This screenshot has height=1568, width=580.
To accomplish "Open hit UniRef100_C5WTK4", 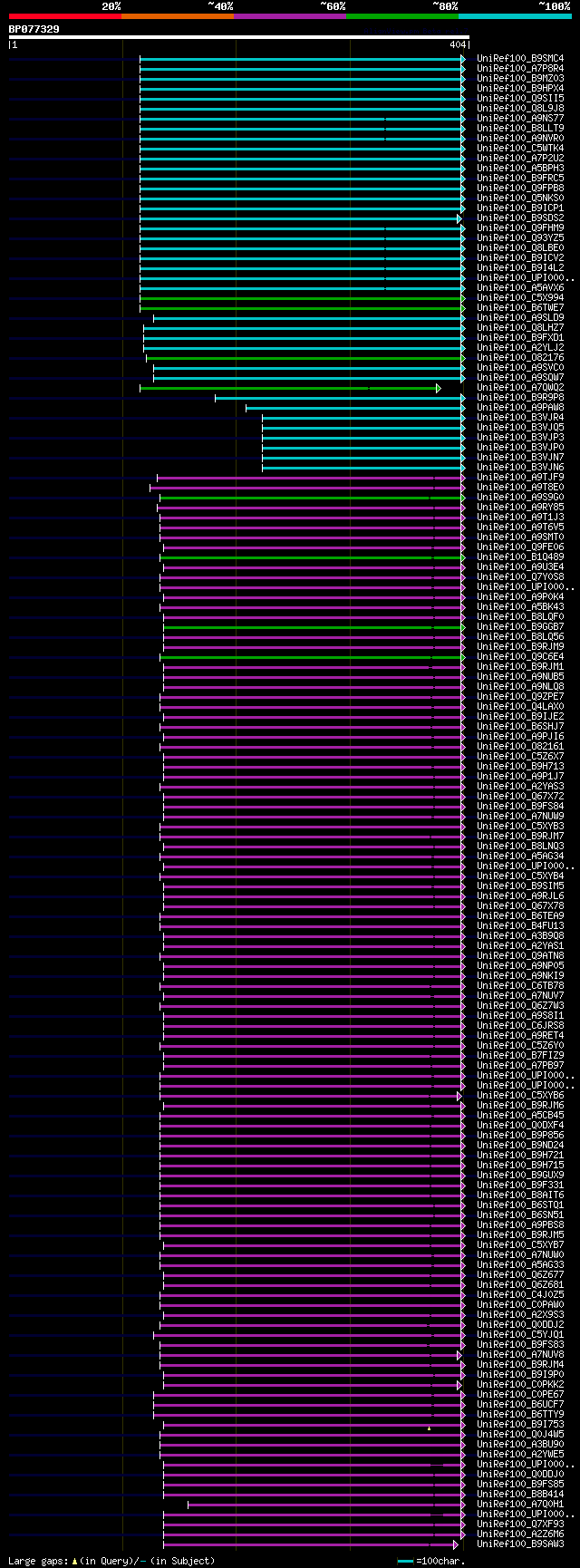I will click(x=520, y=149).
